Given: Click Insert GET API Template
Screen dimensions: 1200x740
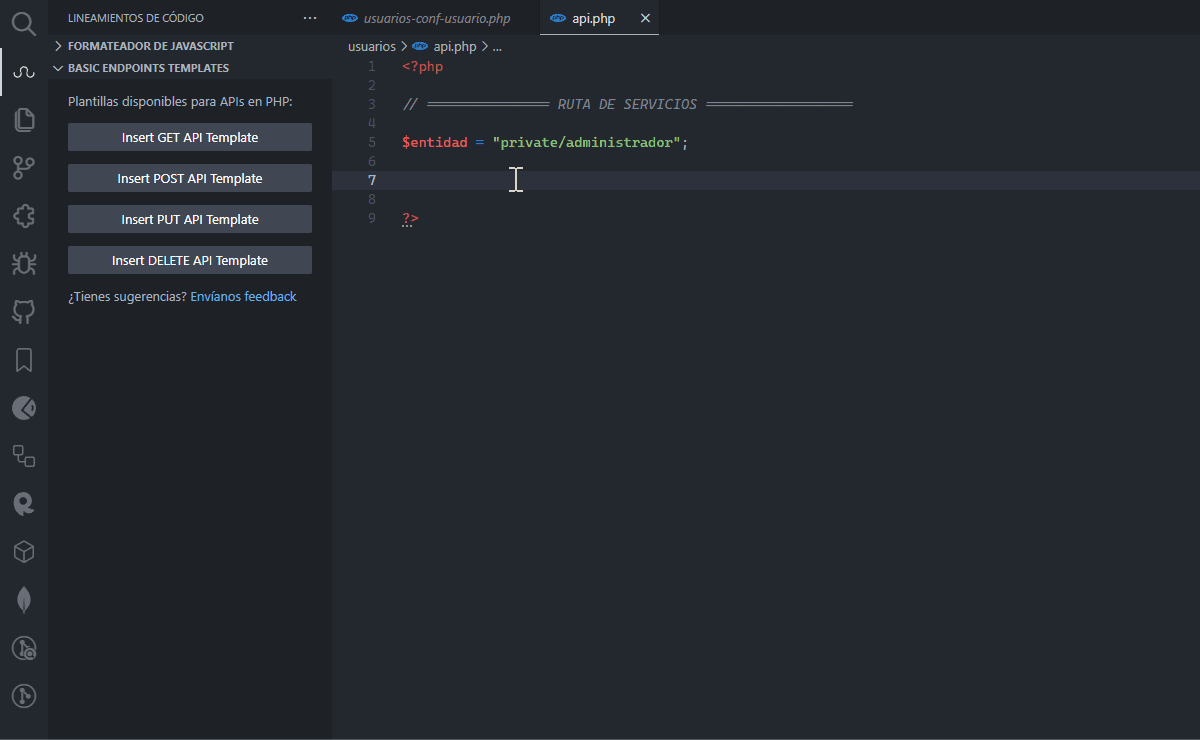Looking at the screenshot, I should click(x=190, y=137).
